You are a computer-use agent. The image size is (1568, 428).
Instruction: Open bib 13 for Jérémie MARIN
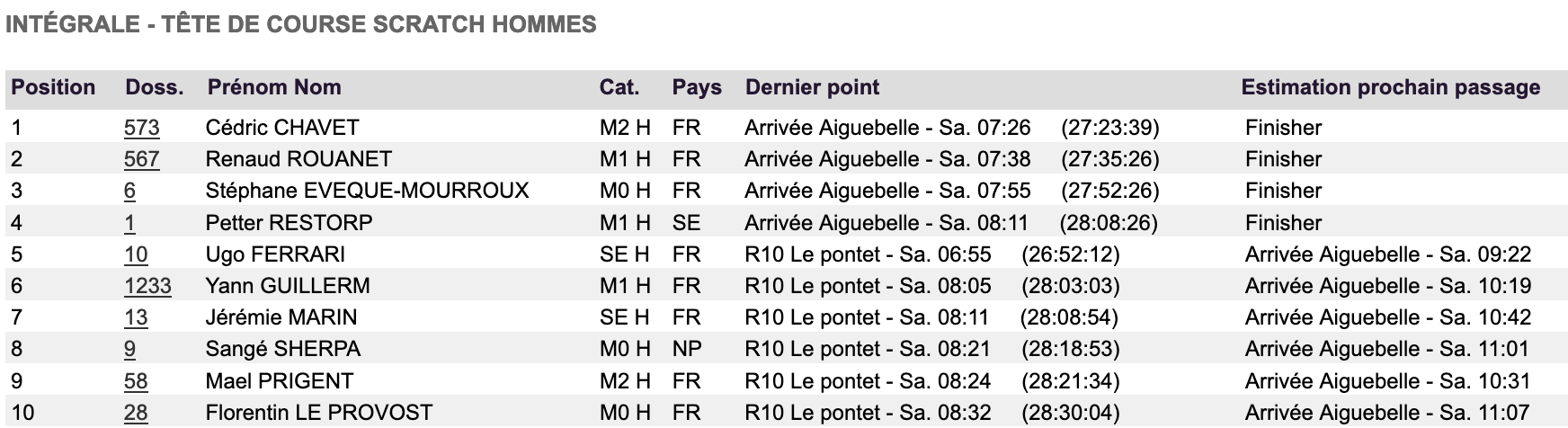coord(136,317)
